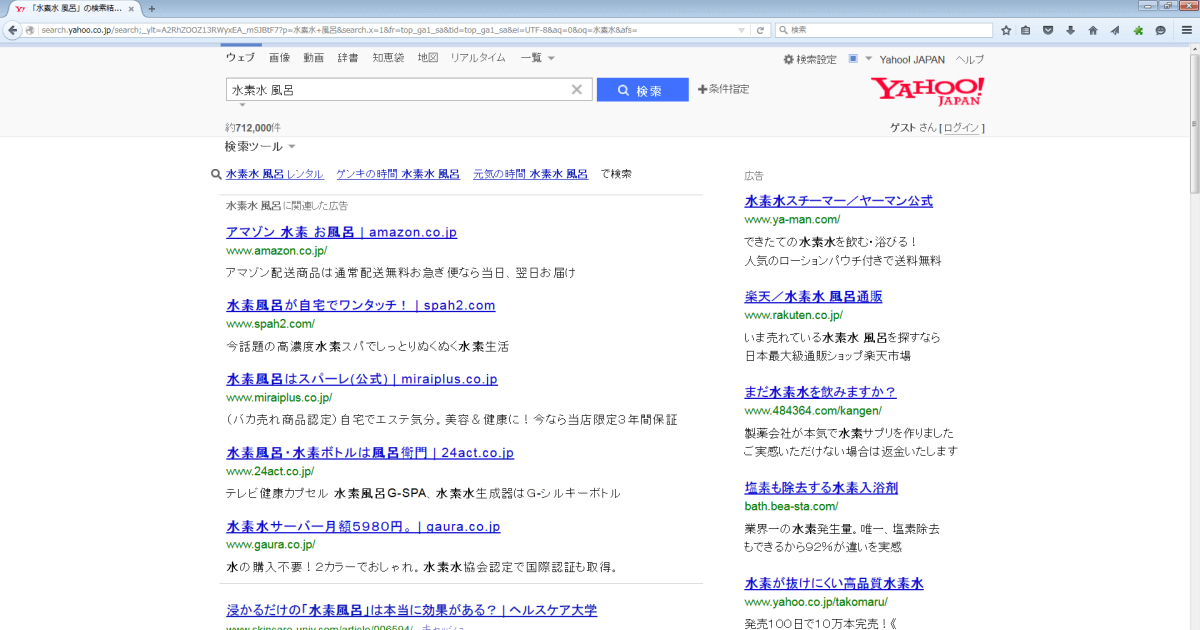Open the Yahoo! JAPAN top link

coord(912,60)
